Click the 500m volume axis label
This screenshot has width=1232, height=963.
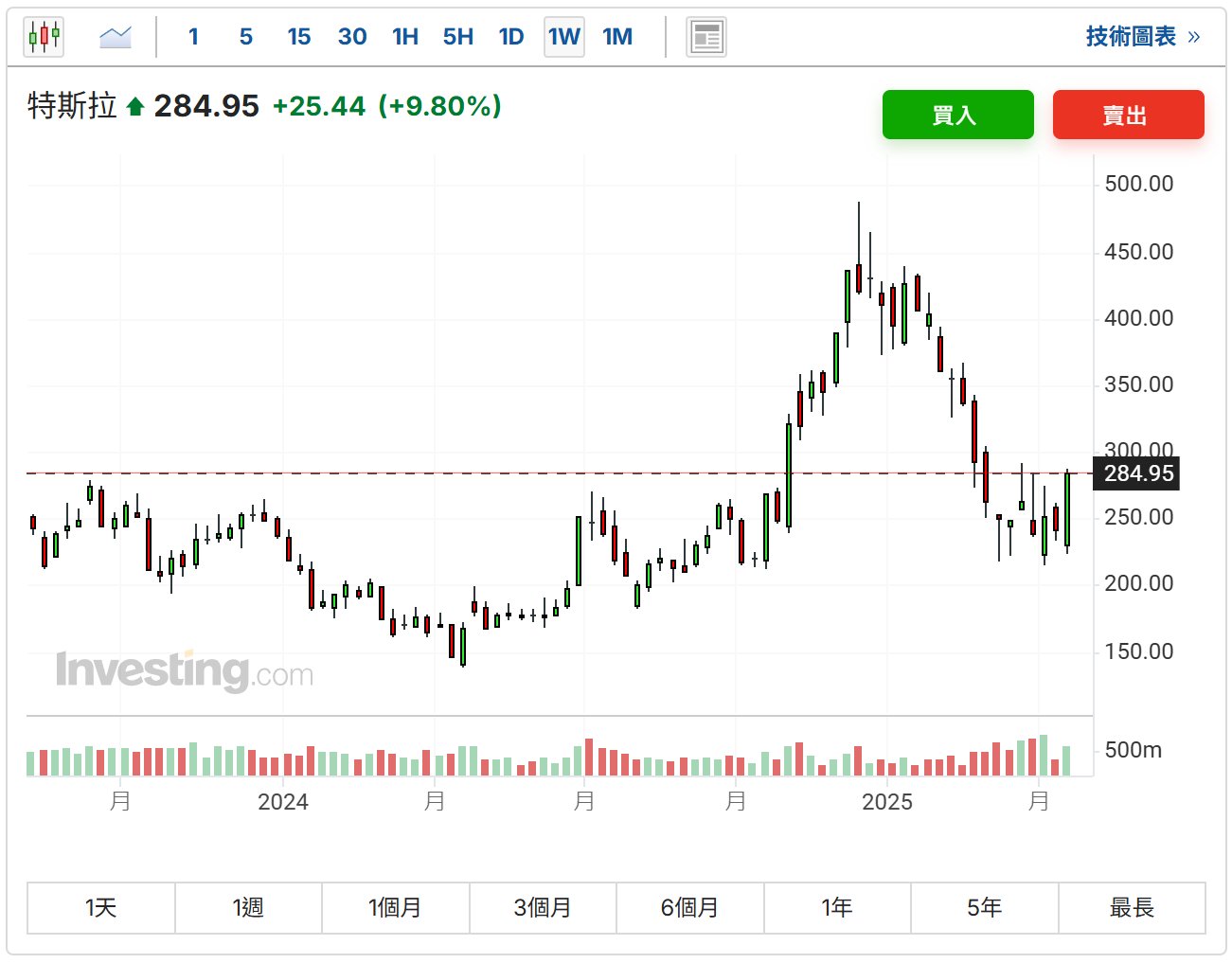pyautogui.click(x=1134, y=750)
